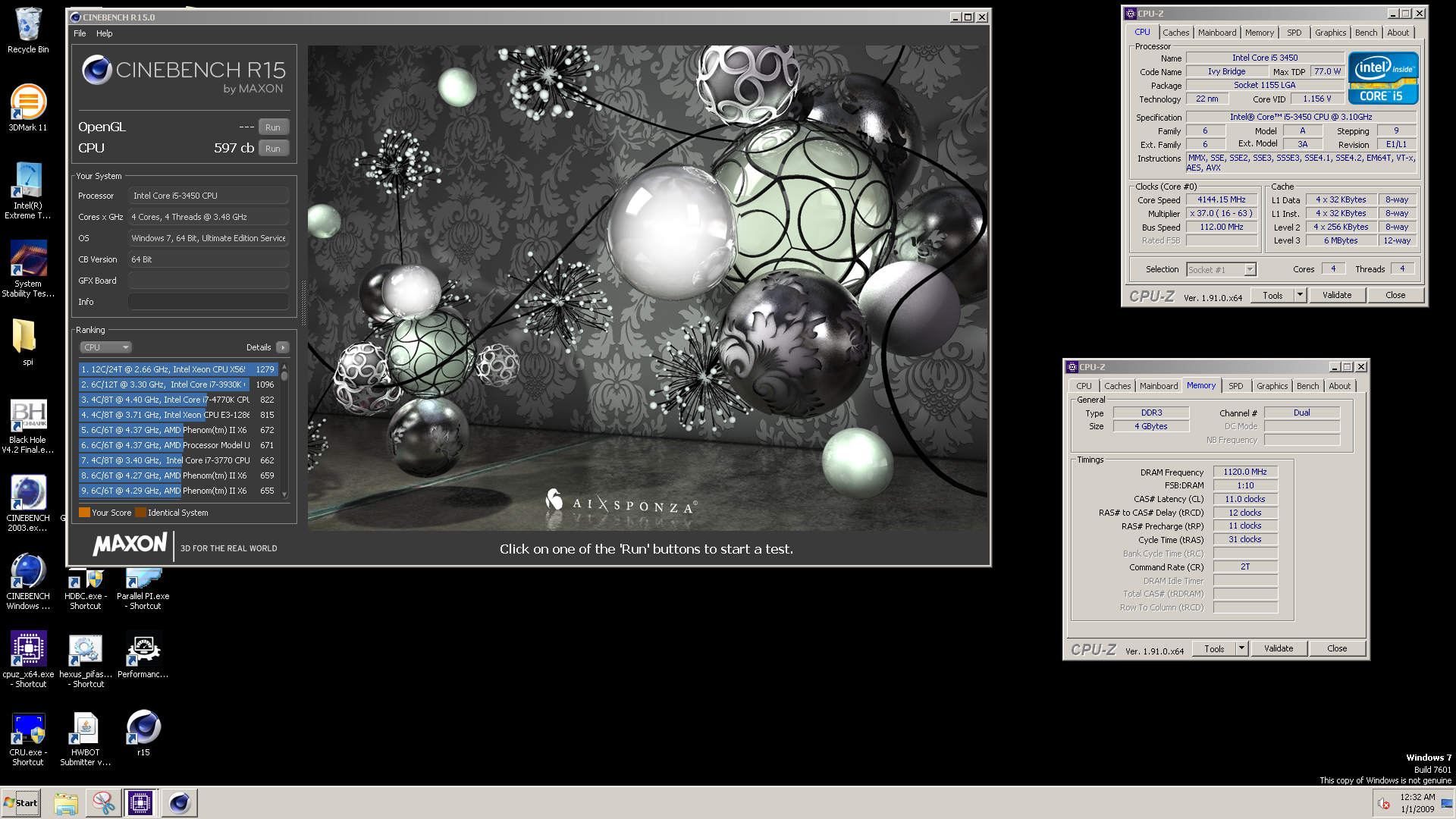1456x819 pixels.
Task: Click the volume muted tray icon
Action: point(1384,804)
